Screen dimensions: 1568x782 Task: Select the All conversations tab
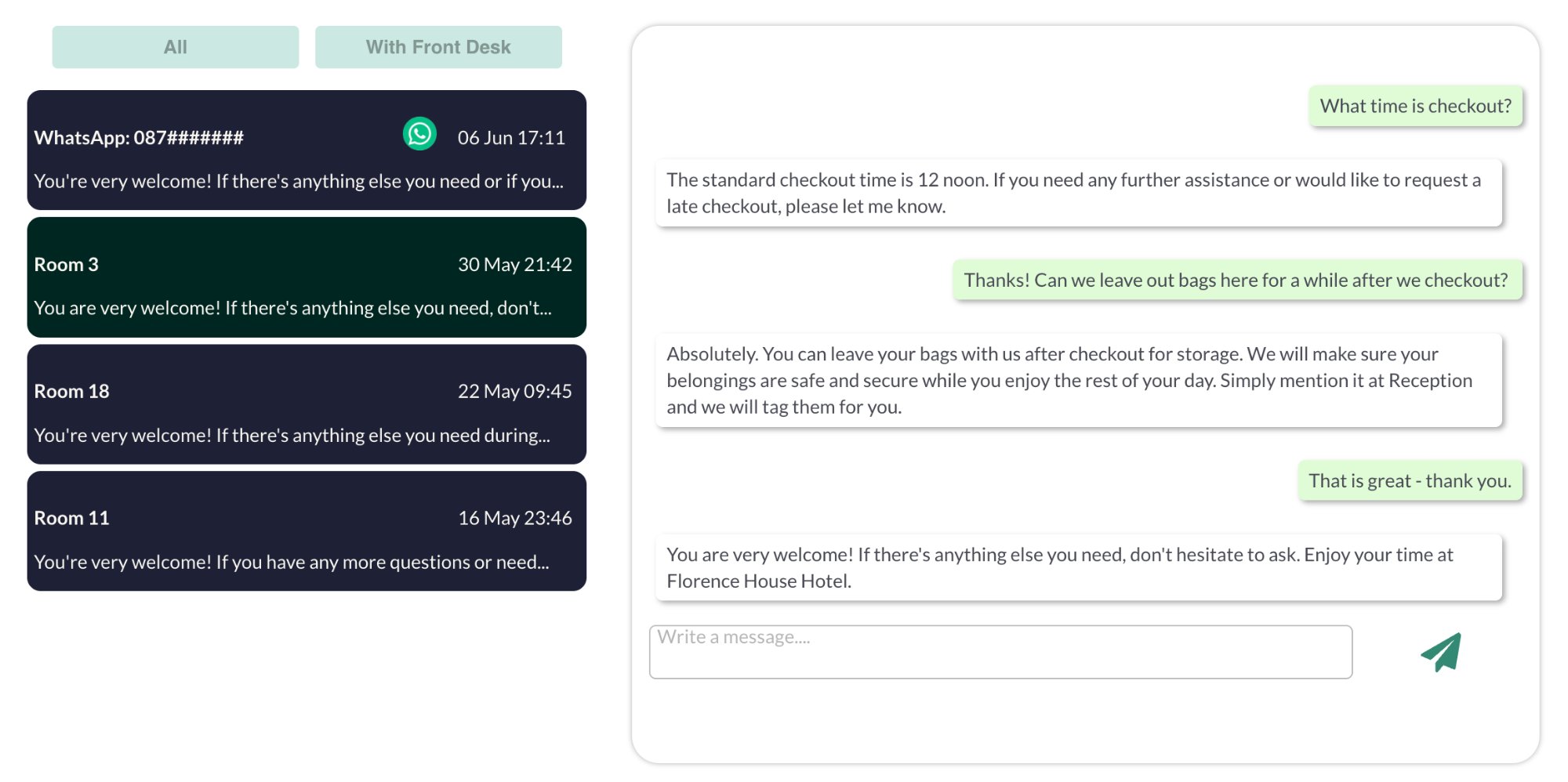(x=175, y=46)
